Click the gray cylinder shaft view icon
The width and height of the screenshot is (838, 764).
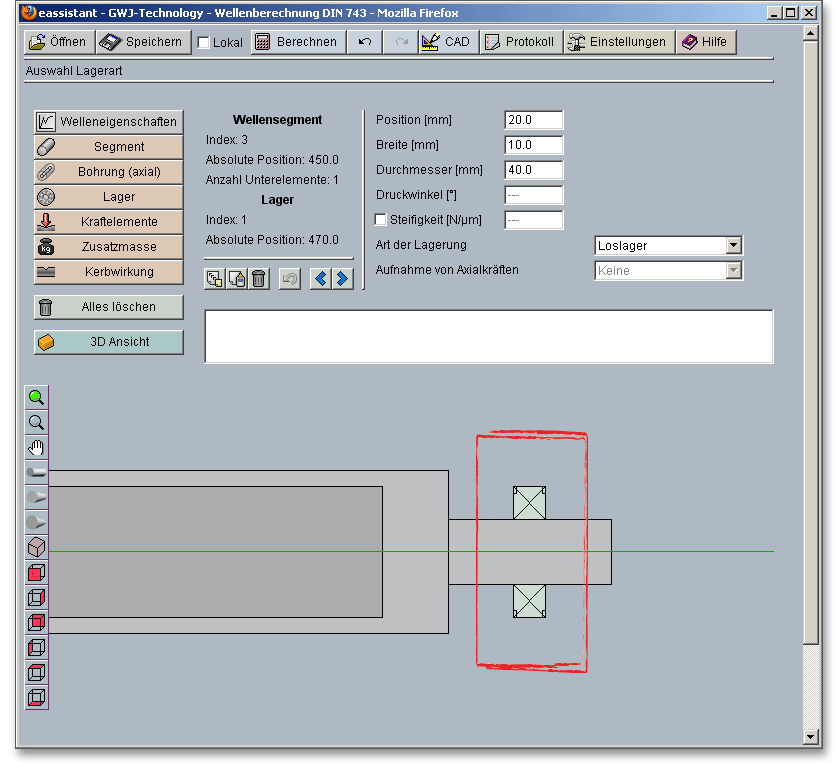[37, 472]
